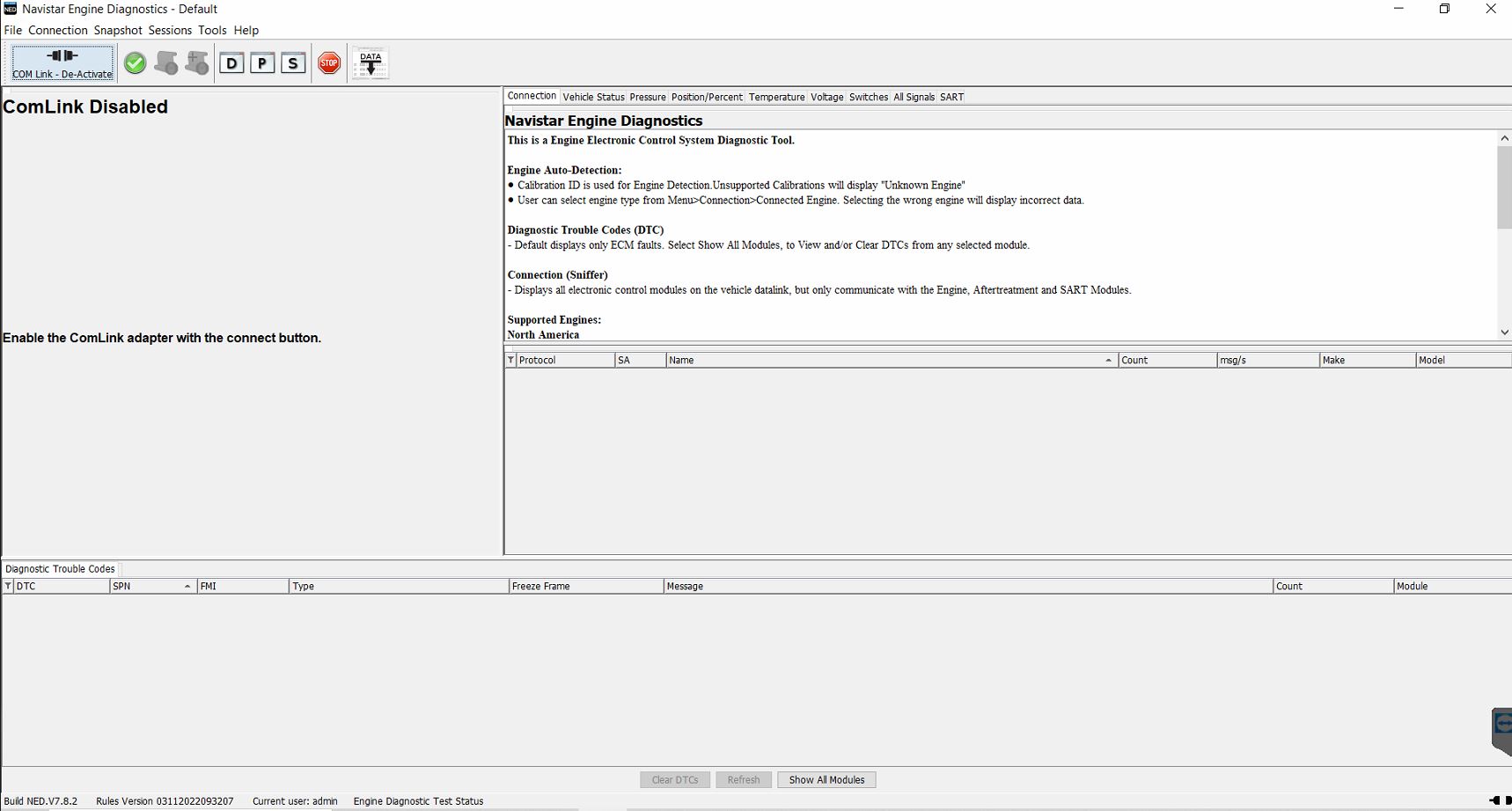
Task: Open the D window toolbar button
Action: (231, 63)
